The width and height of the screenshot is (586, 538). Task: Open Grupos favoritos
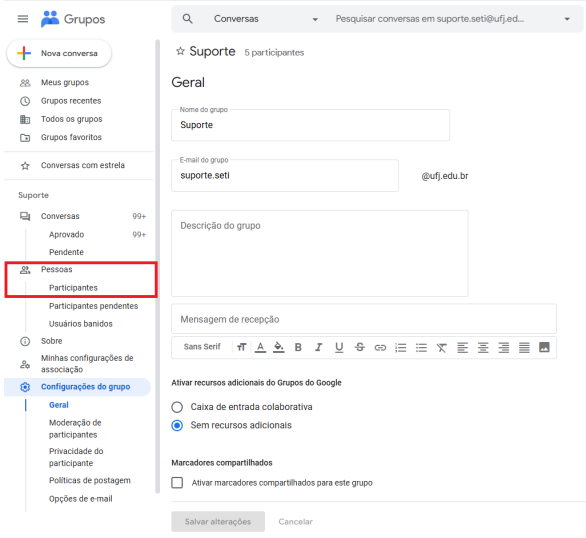click(x=71, y=137)
